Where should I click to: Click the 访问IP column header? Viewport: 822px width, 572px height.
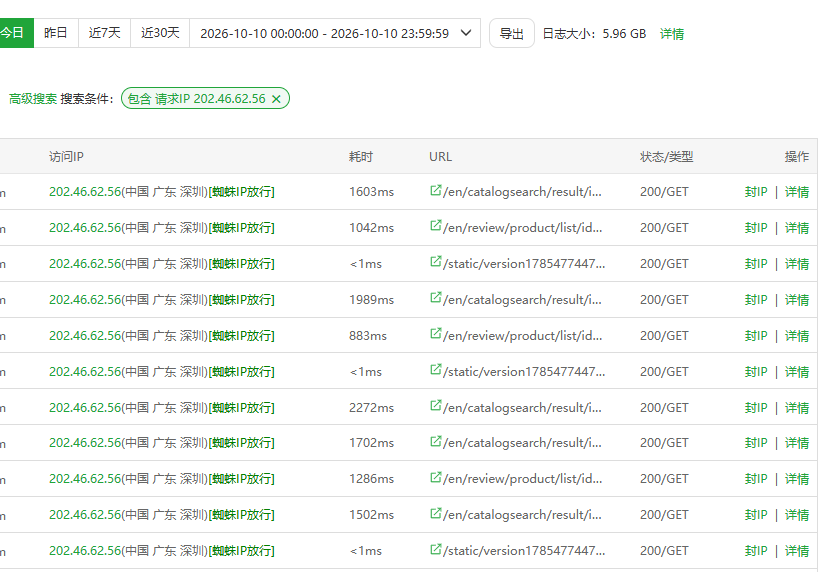point(66,157)
